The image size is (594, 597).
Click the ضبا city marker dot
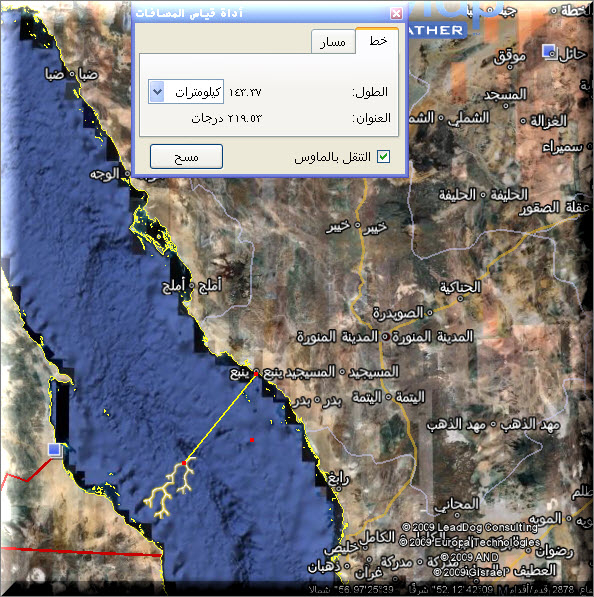point(72,75)
